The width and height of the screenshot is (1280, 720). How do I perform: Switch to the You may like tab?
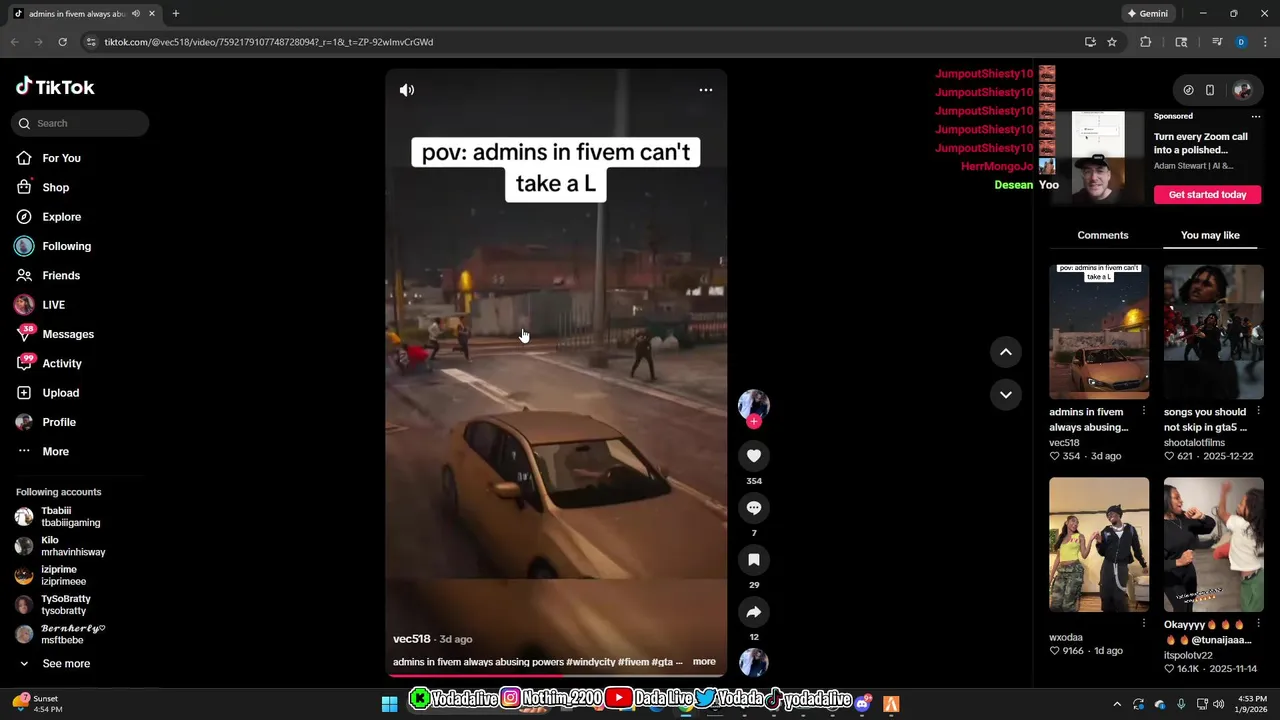1210,235
